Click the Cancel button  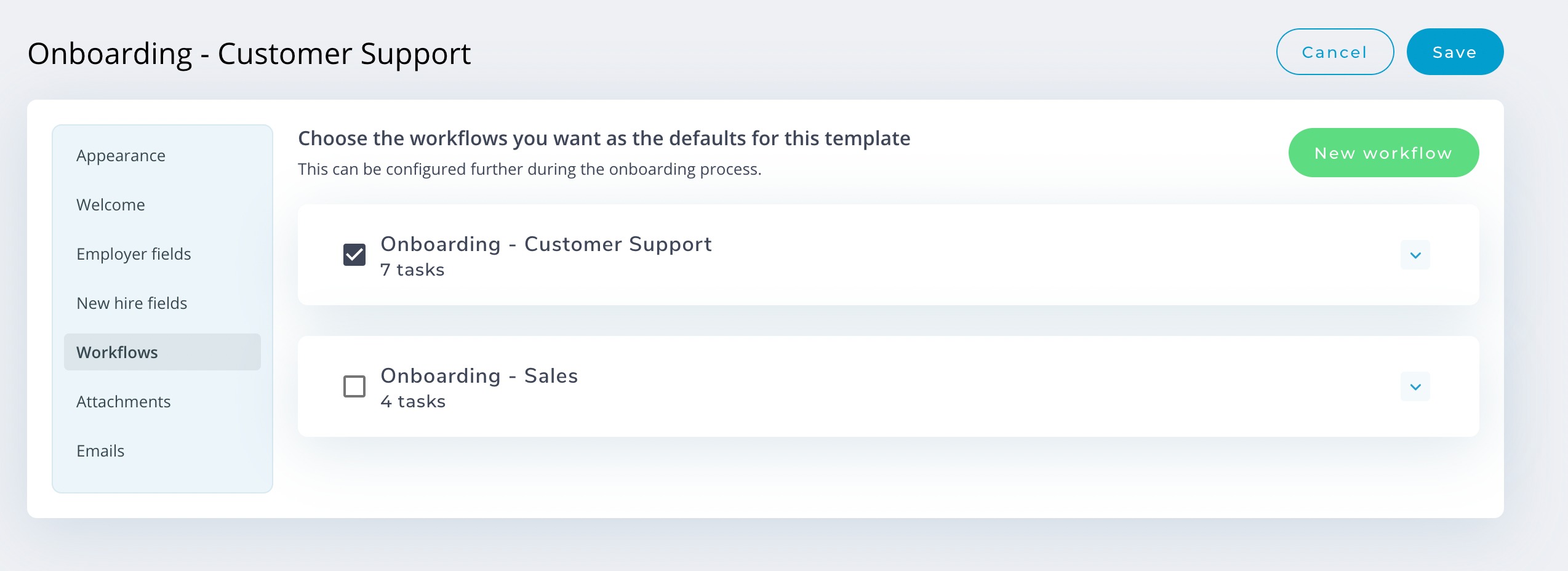pyautogui.click(x=1335, y=52)
